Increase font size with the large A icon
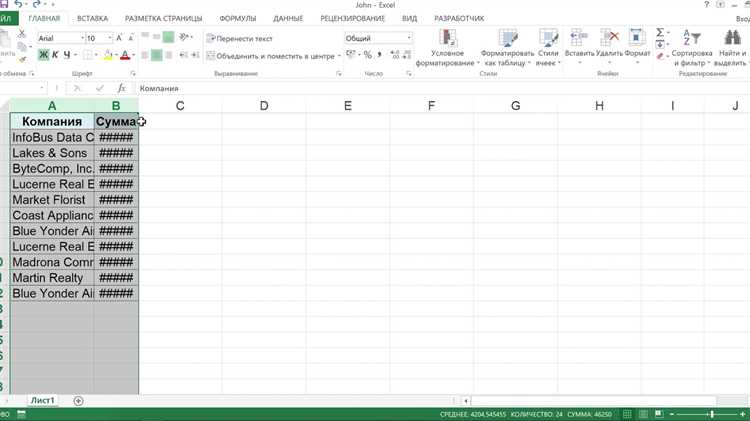 pos(119,38)
